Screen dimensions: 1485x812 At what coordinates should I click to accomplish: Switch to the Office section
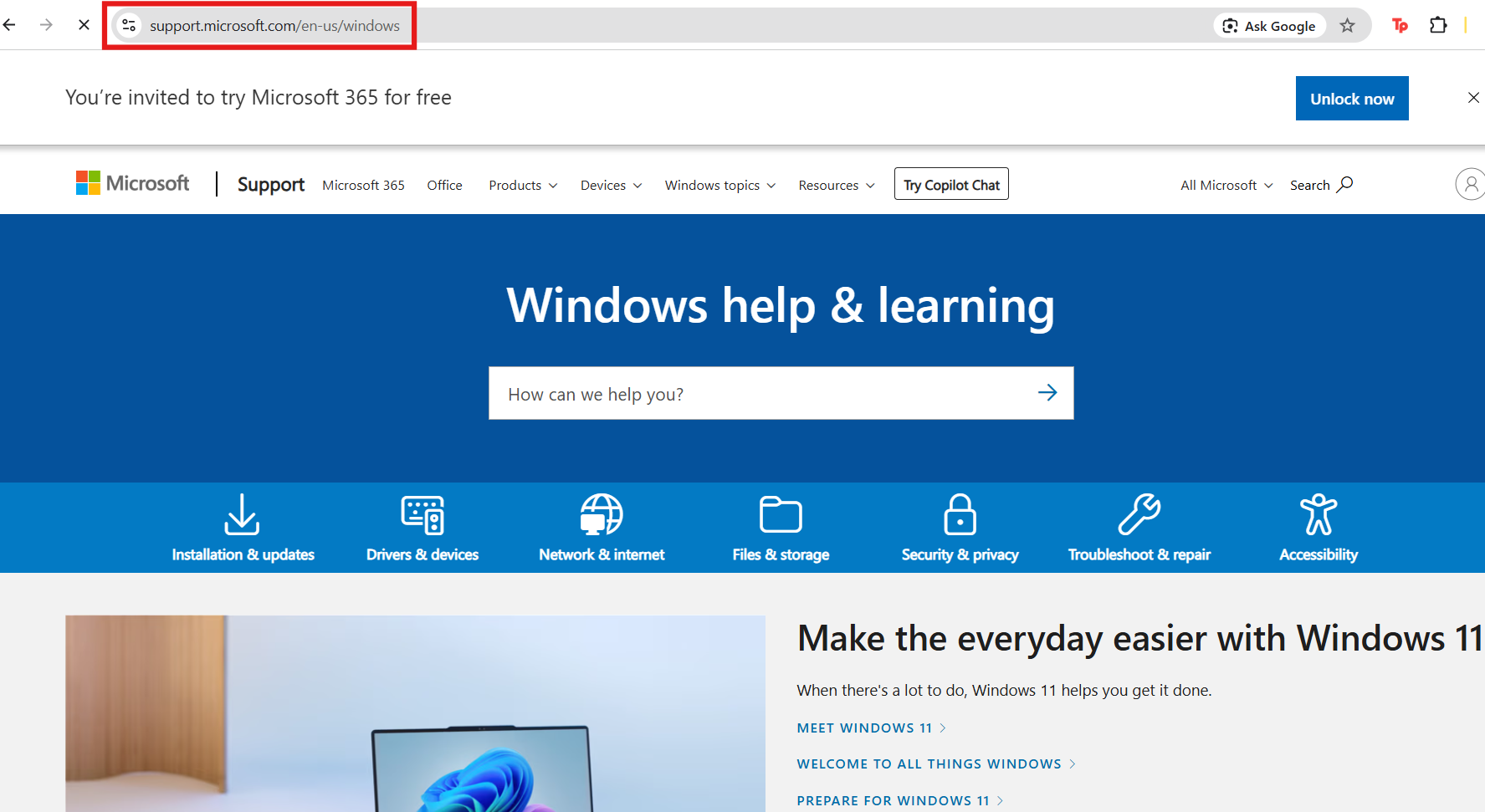point(444,185)
